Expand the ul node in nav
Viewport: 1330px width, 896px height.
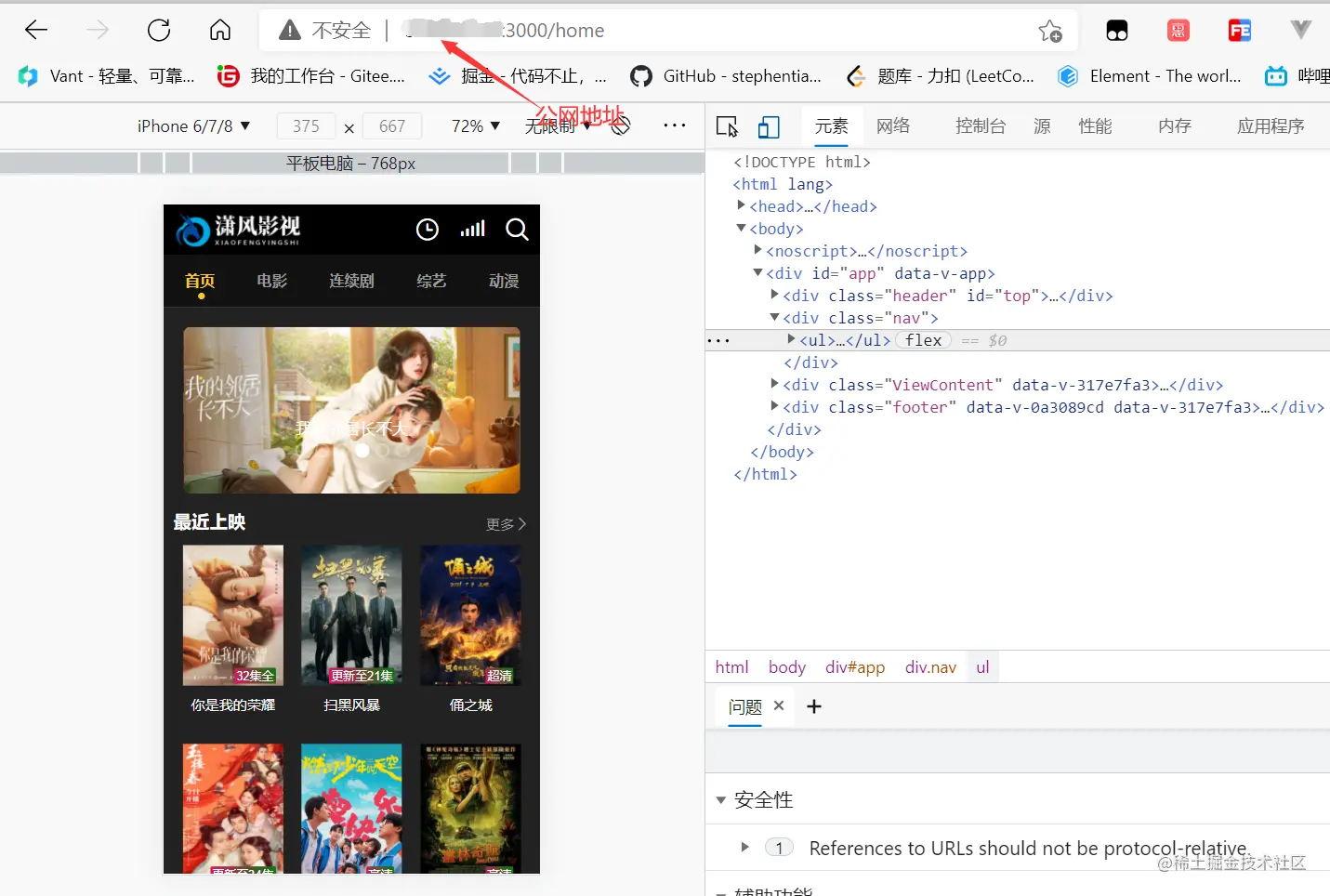pyautogui.click(x=791, y=339)
